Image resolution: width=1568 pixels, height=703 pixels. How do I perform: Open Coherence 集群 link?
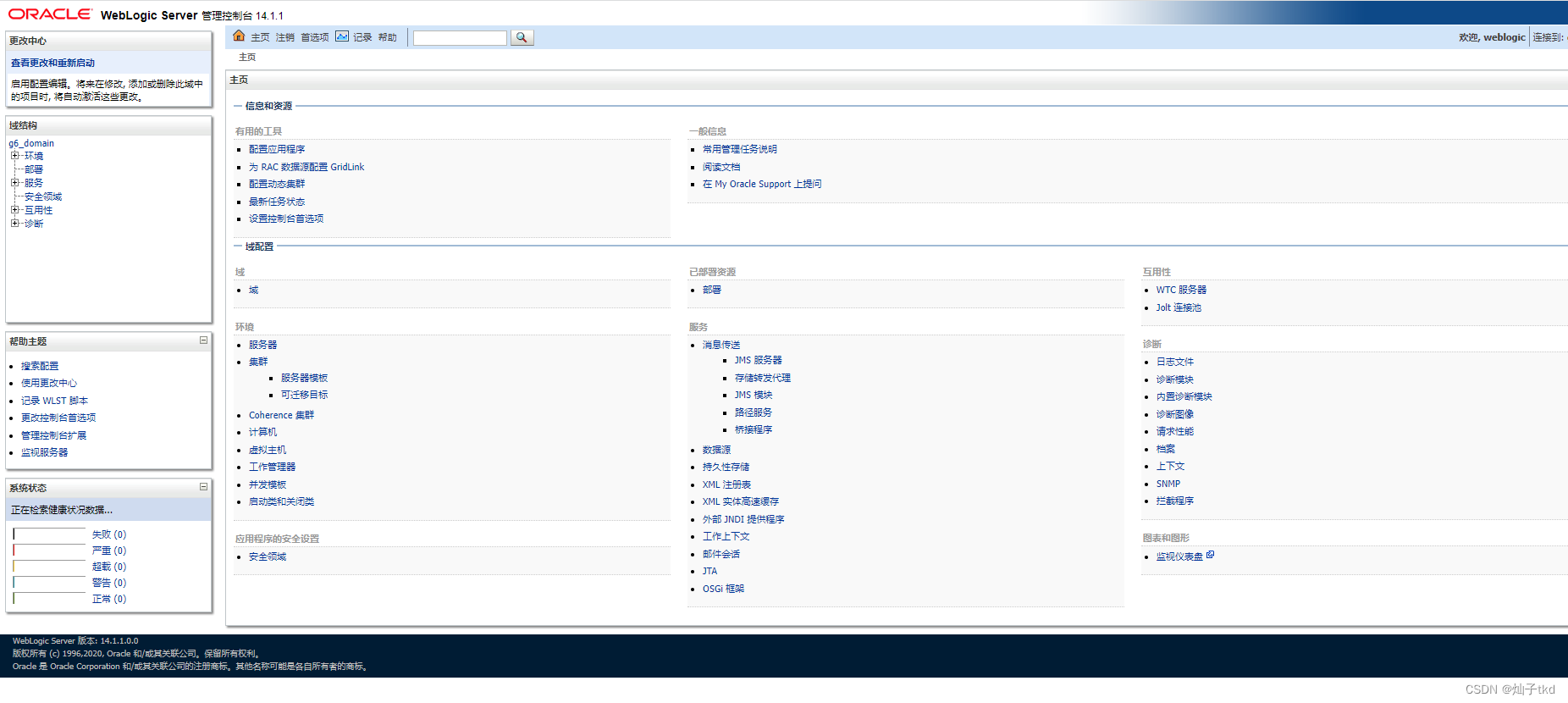(x=281, y=415)
